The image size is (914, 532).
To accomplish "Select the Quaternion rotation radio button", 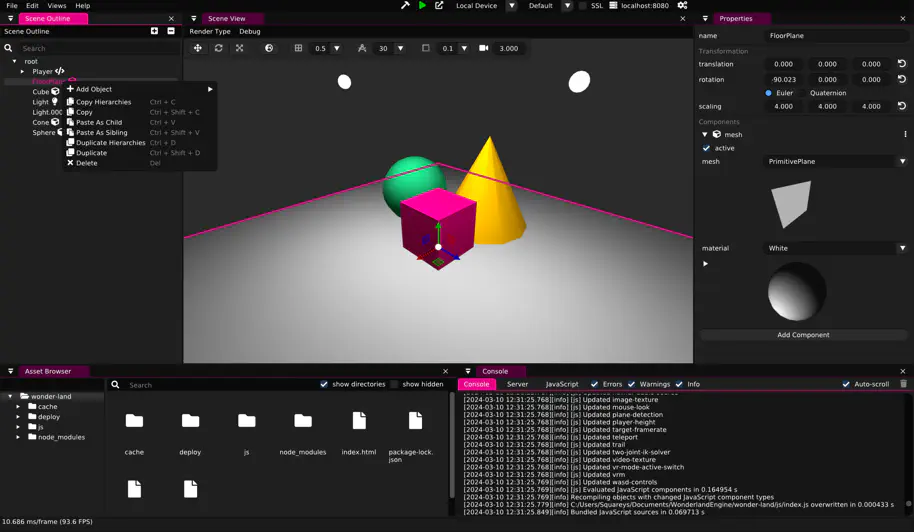I will point(802,93).
